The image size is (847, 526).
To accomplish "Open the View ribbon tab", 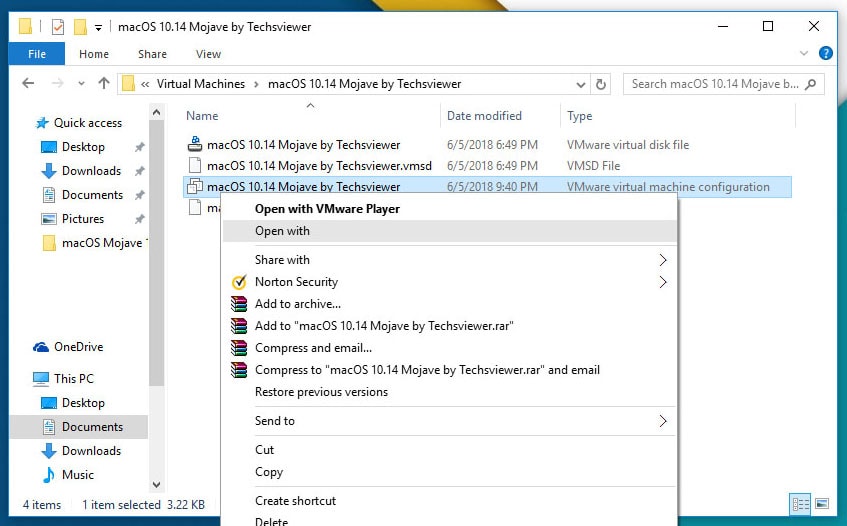I will click(208, 54).
